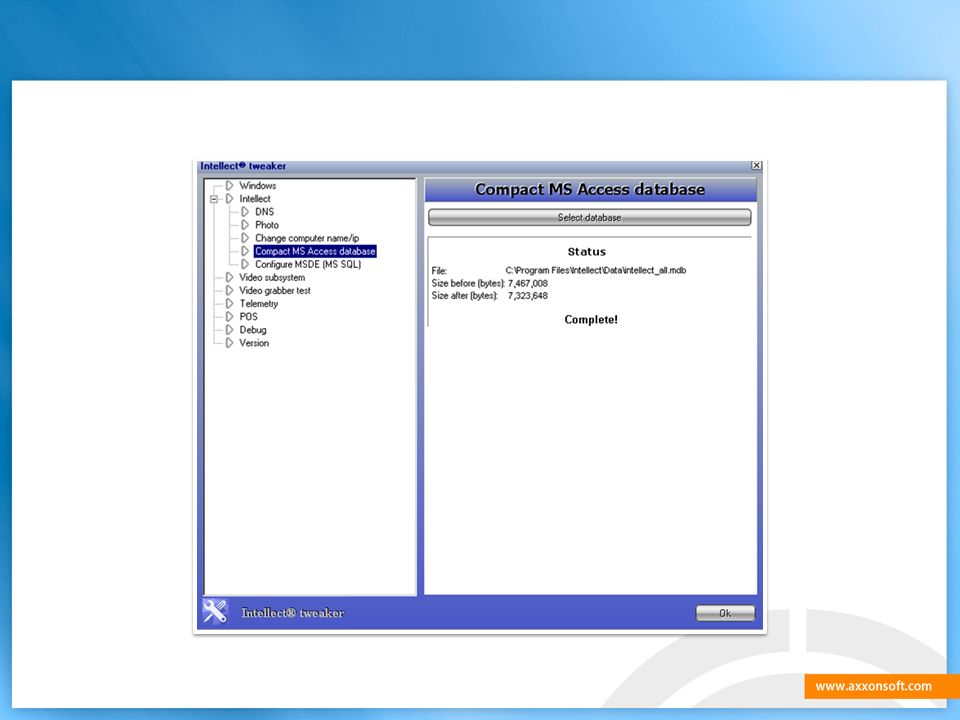
Task: Click the Intellect tweaker title bar text
Action: point(243,166)
